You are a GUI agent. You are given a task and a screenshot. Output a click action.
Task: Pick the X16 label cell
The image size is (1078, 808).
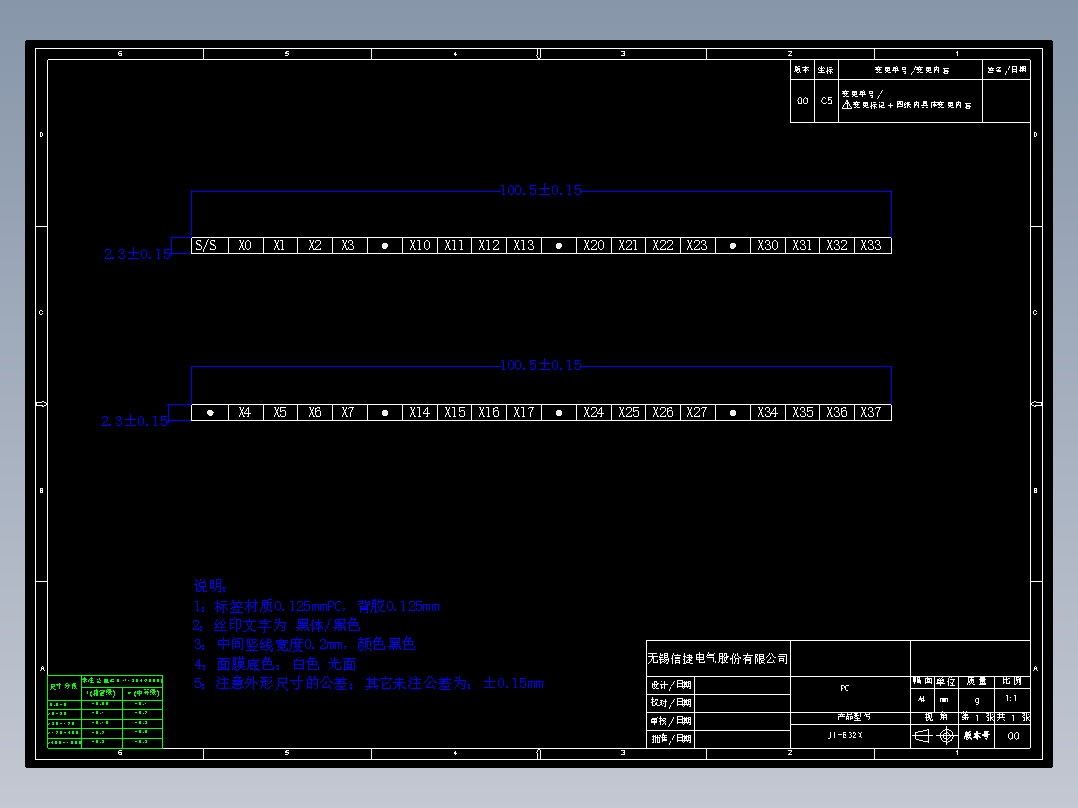coord(490,413)
